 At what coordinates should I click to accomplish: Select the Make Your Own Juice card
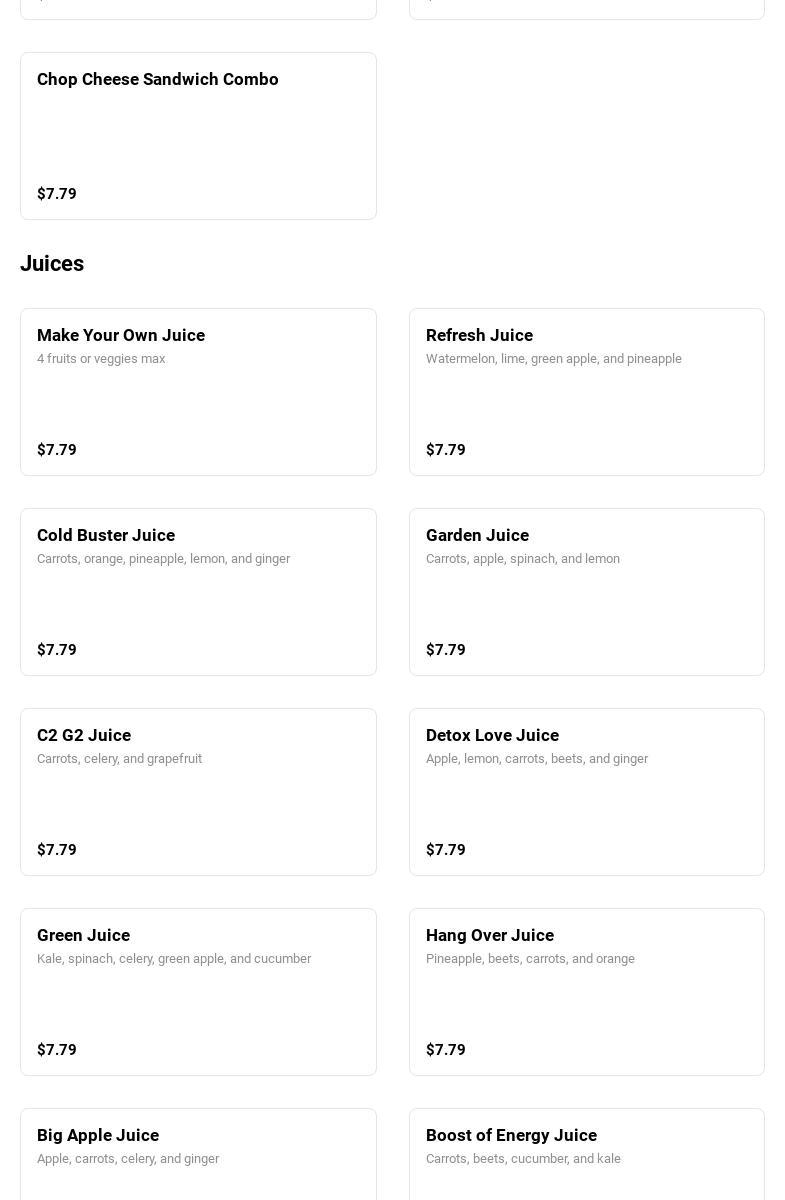[x=198, y=391]
